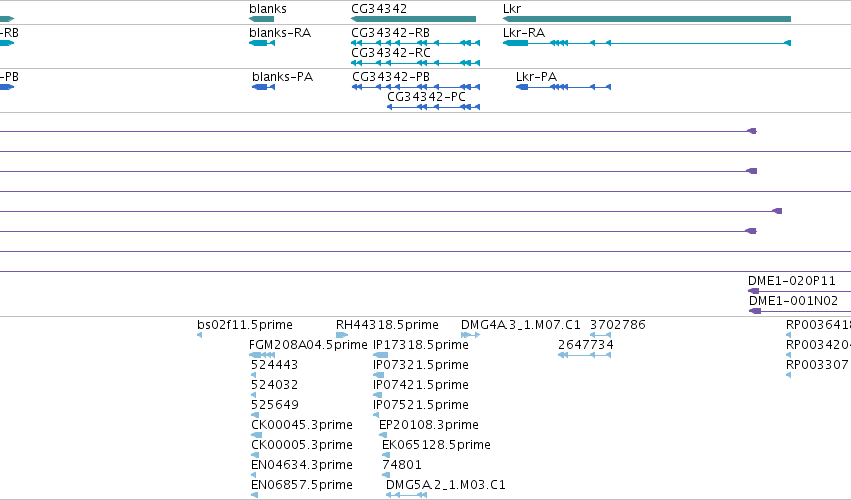Click the EK065128.5prime label
This screenshot has height=500, width=851.
click(436, 445)
